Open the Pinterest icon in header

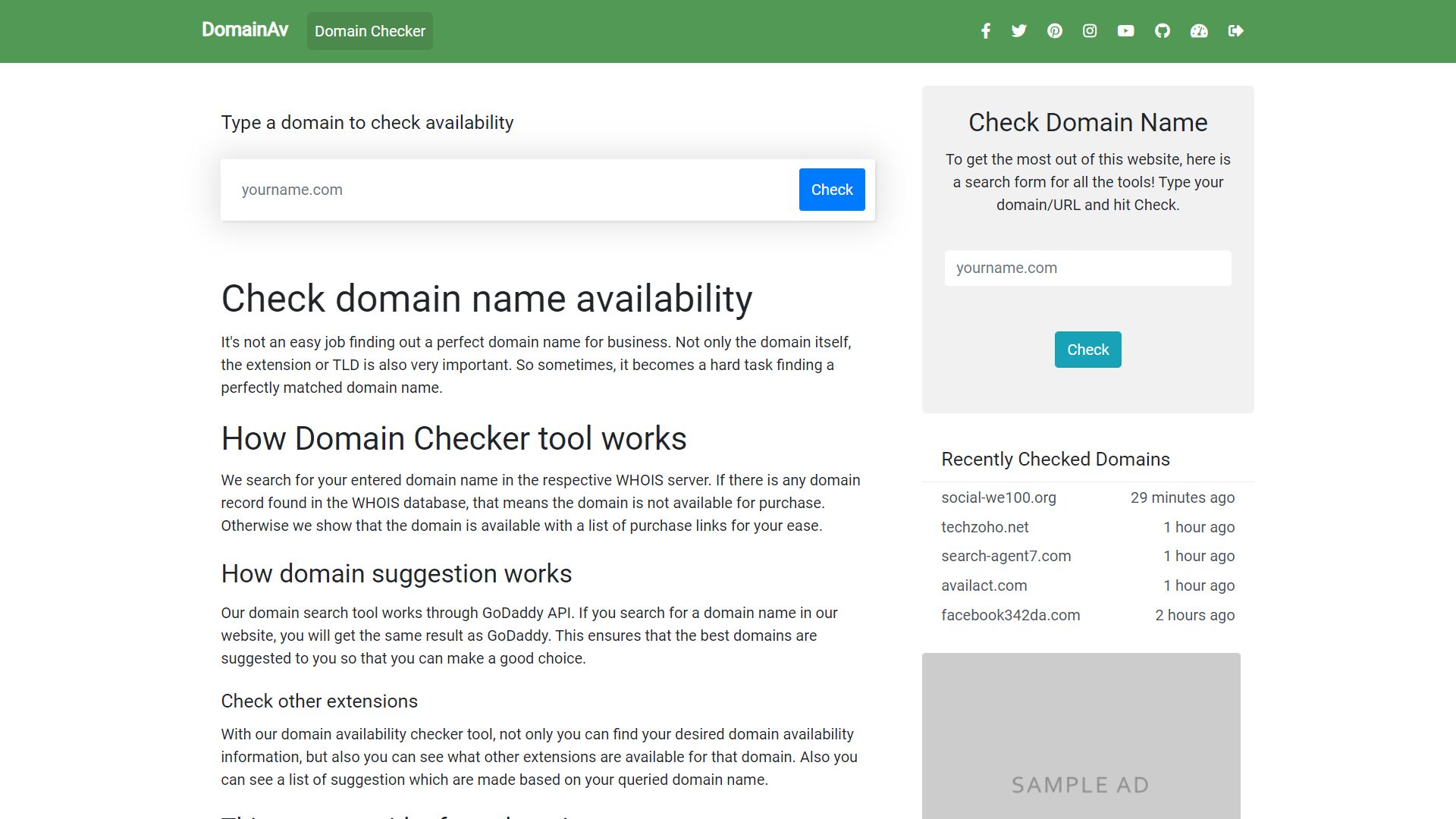1054,31
